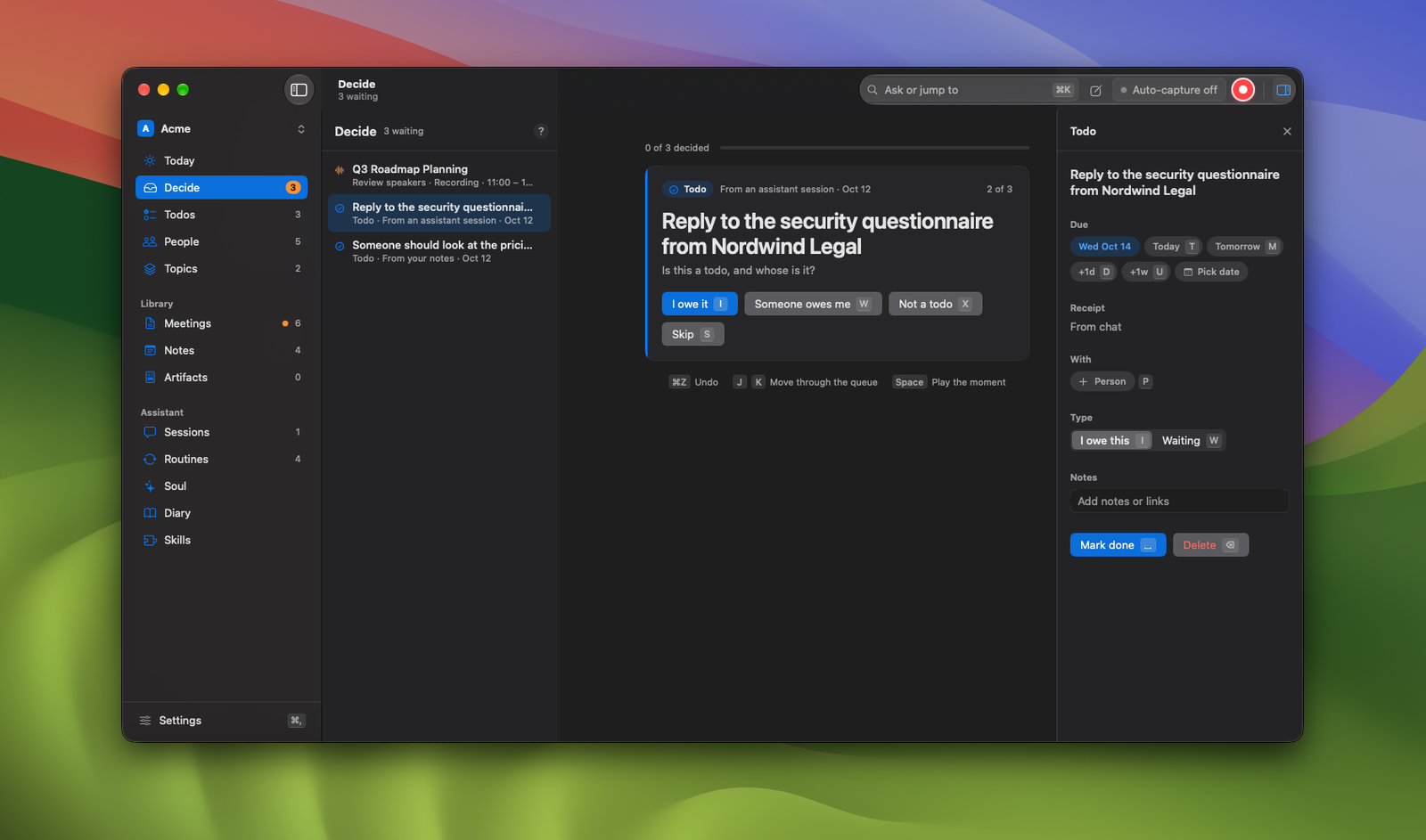Viewport: 1426px width, 840px height.
Task: Add a Person to the todo
Action: click(x=1102, y=381)
